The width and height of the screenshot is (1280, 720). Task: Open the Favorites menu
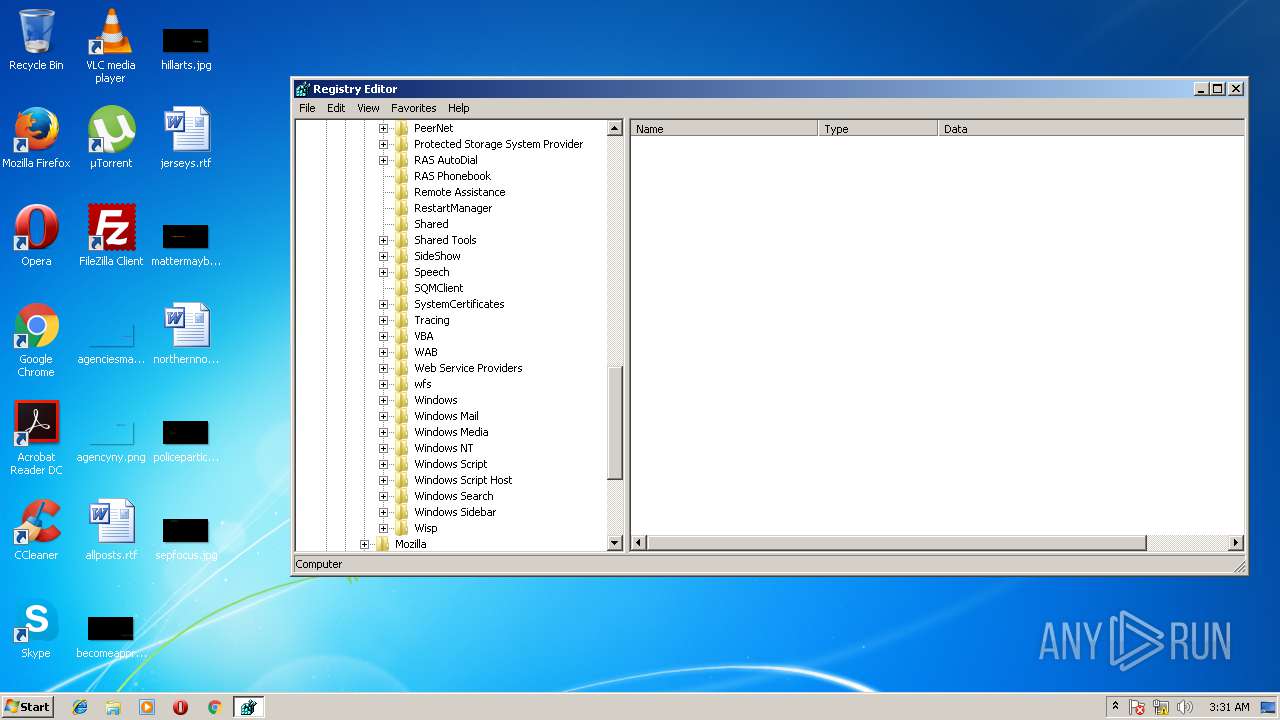click(x=413, y=108)
